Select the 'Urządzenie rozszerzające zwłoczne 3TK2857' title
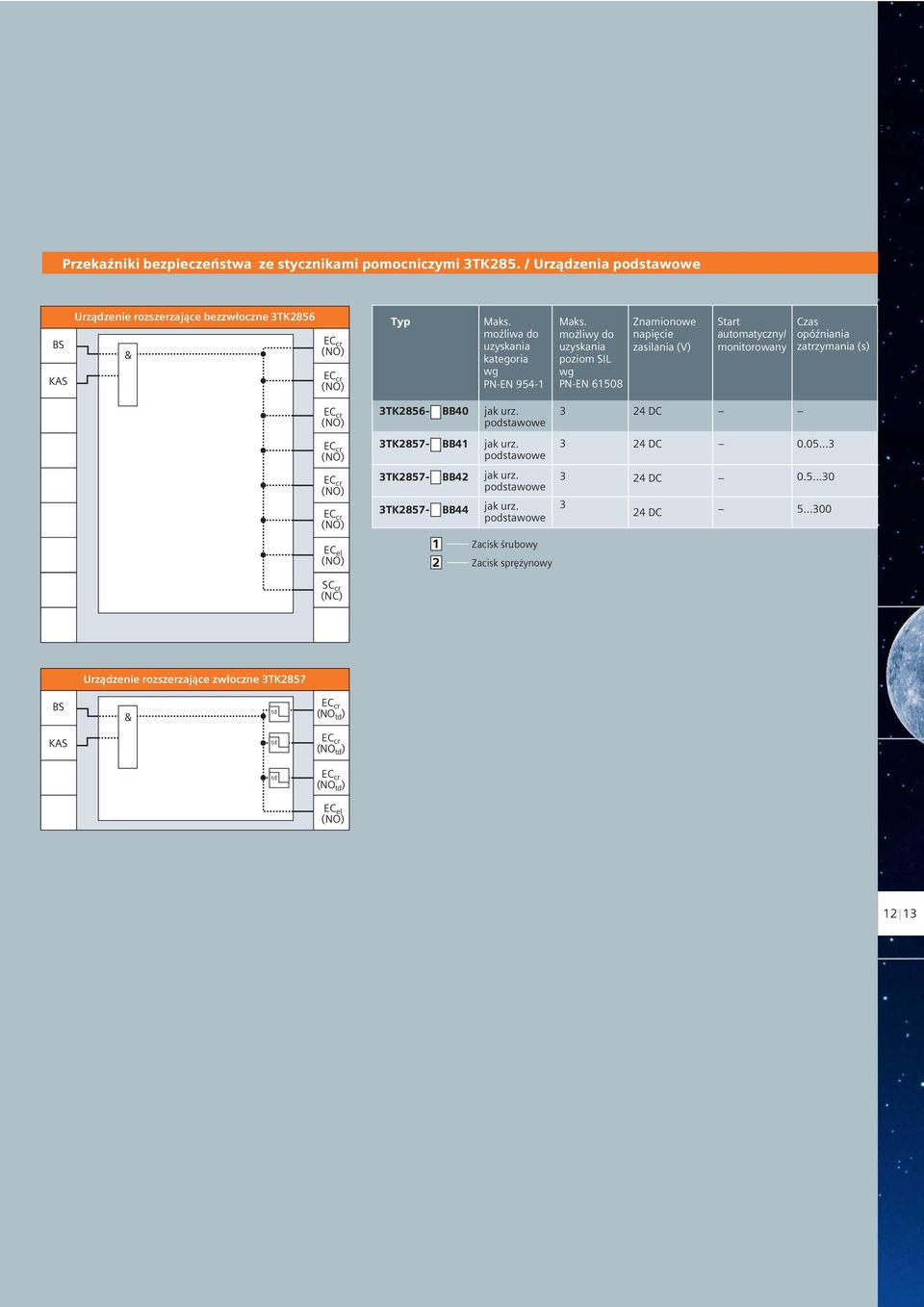Image resolution: width=924 pixels, height=1307 pixels. pyautogui.click(x=194, y=679)
